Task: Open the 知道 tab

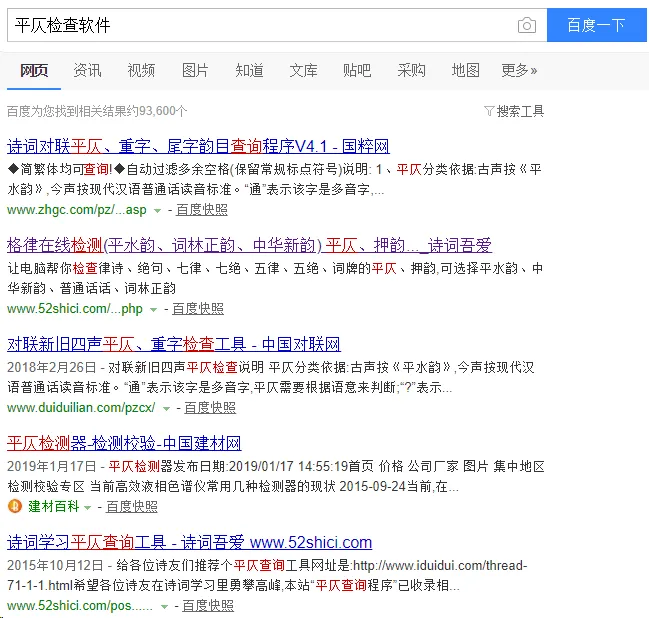Action: 249,70
